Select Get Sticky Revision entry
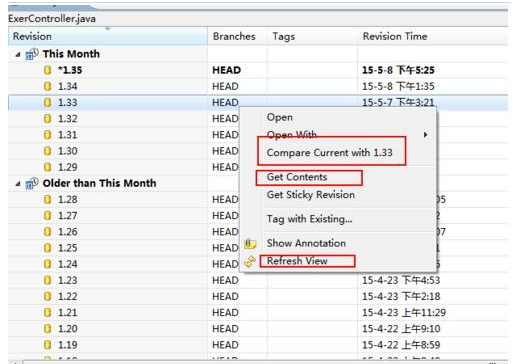 point(311,195)
